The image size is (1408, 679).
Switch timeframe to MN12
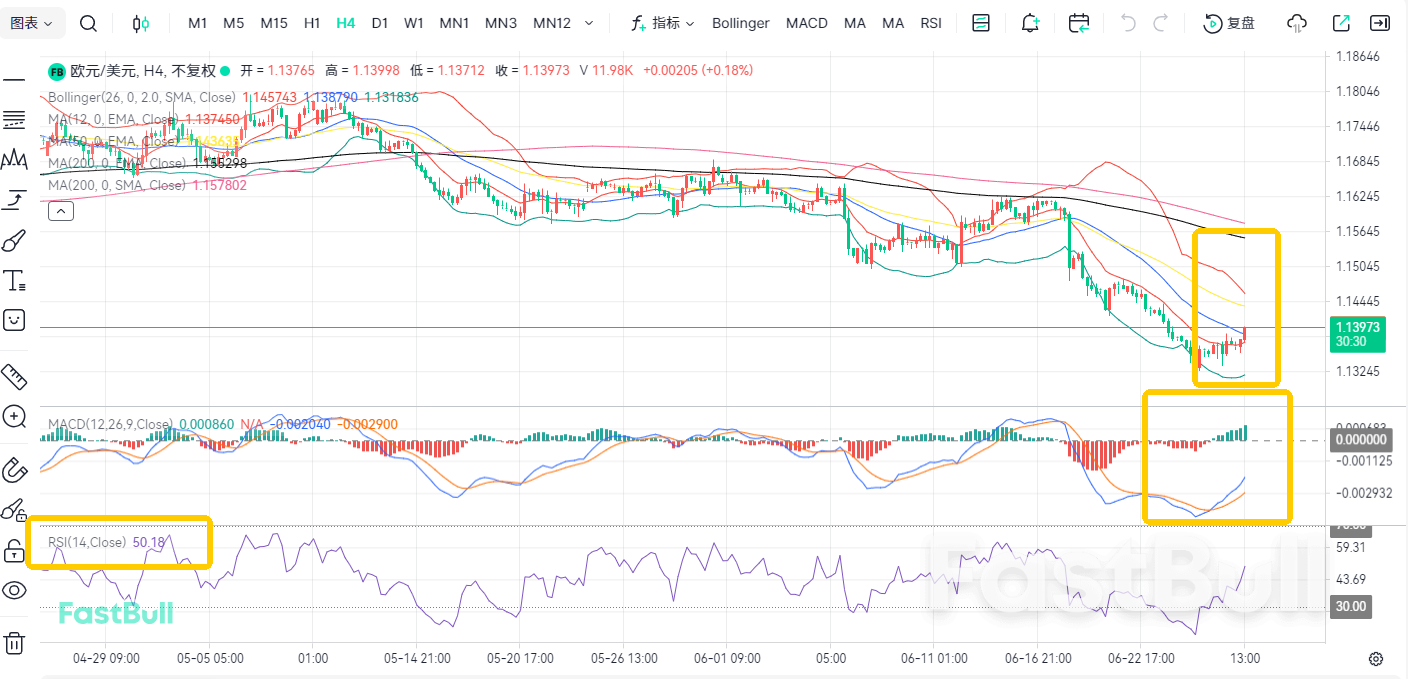tap(552, 23)
